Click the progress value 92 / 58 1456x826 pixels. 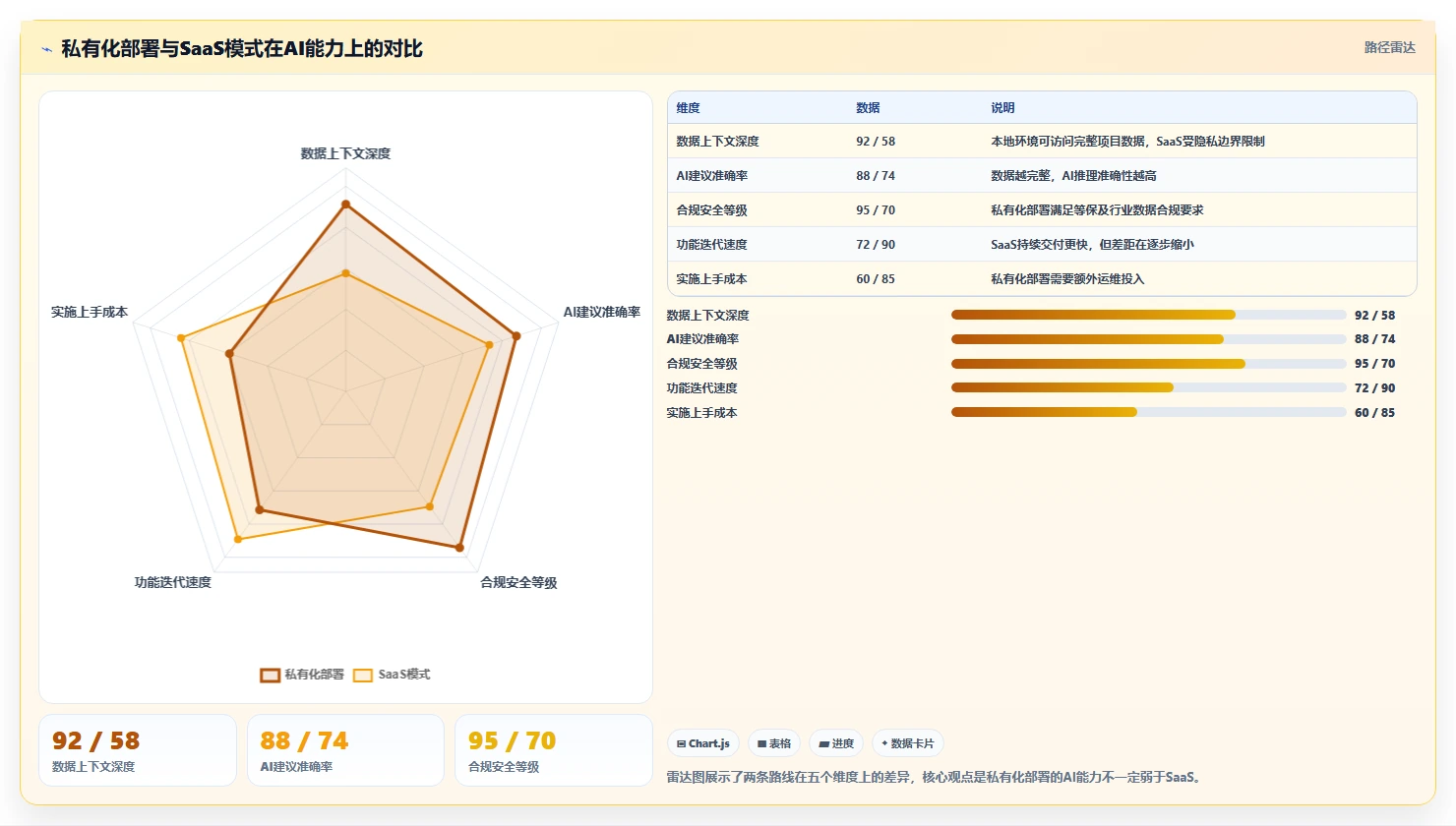[x=1374, y=316]
